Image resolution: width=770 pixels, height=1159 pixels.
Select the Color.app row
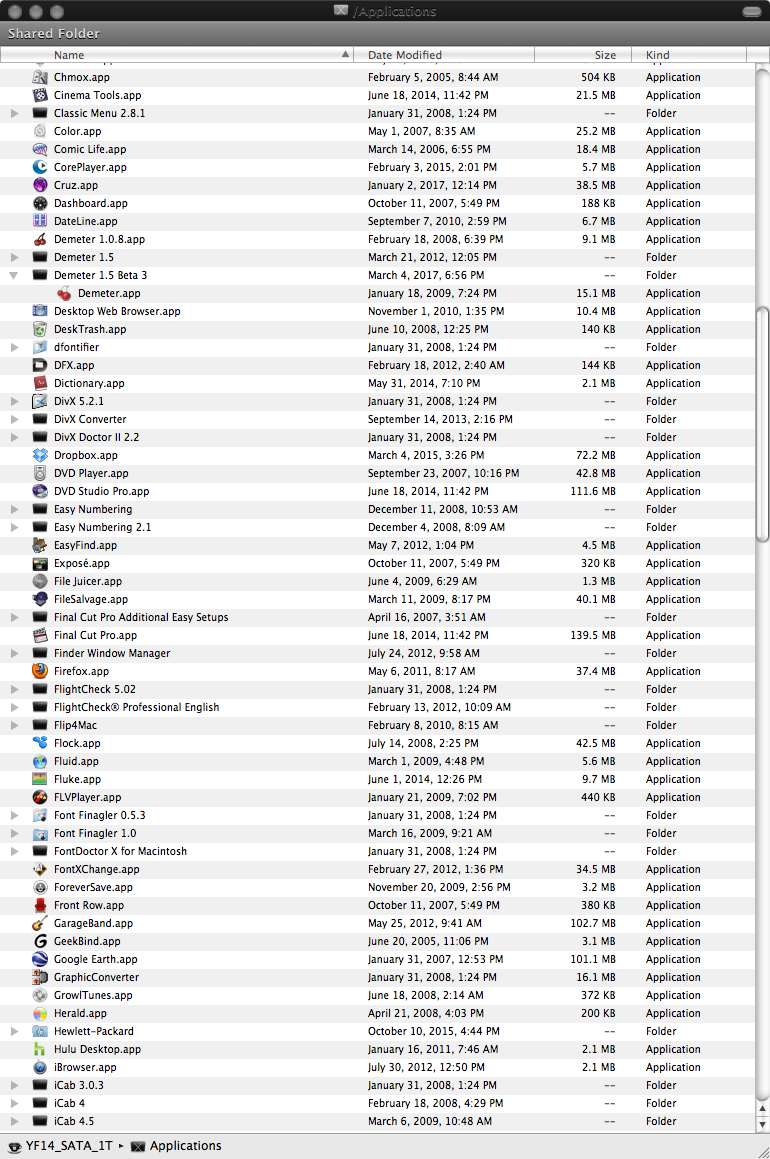click(378, 131)
